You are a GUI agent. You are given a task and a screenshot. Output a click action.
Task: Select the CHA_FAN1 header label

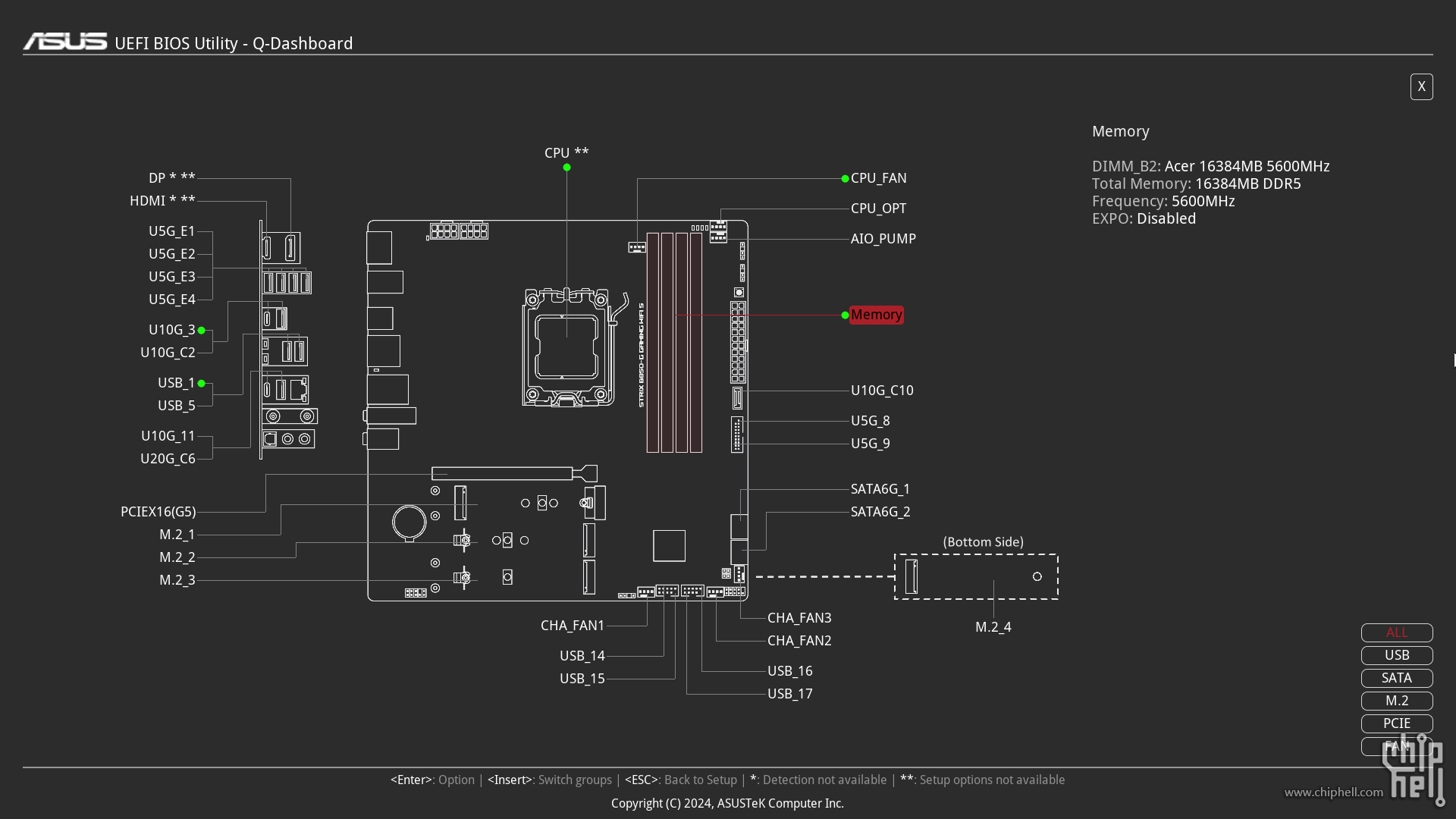573,626
